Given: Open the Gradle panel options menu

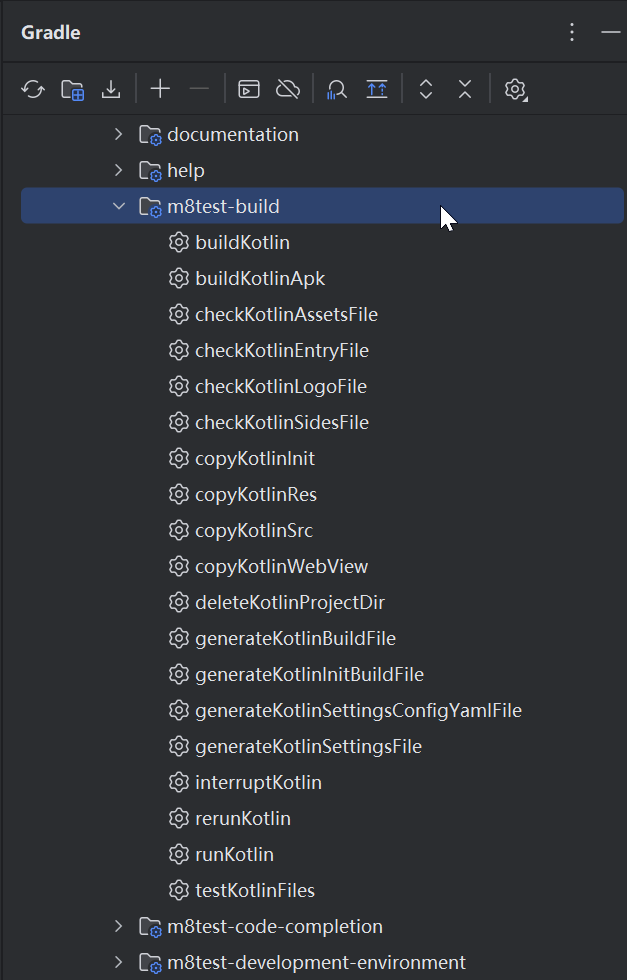Looking at the screenshot, I should (572, 32).
